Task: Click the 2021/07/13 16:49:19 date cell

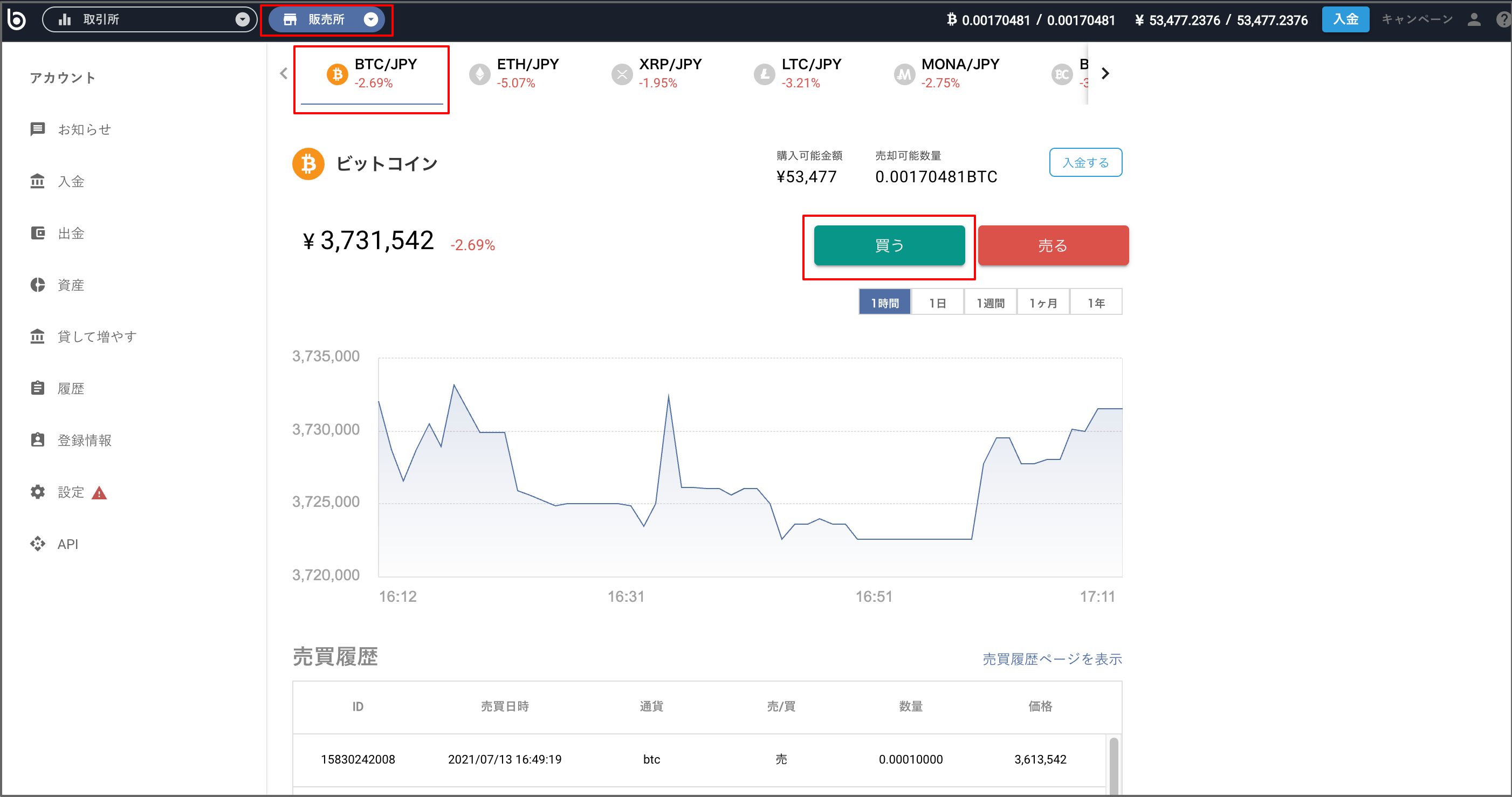Action: [x=505, y=759]
